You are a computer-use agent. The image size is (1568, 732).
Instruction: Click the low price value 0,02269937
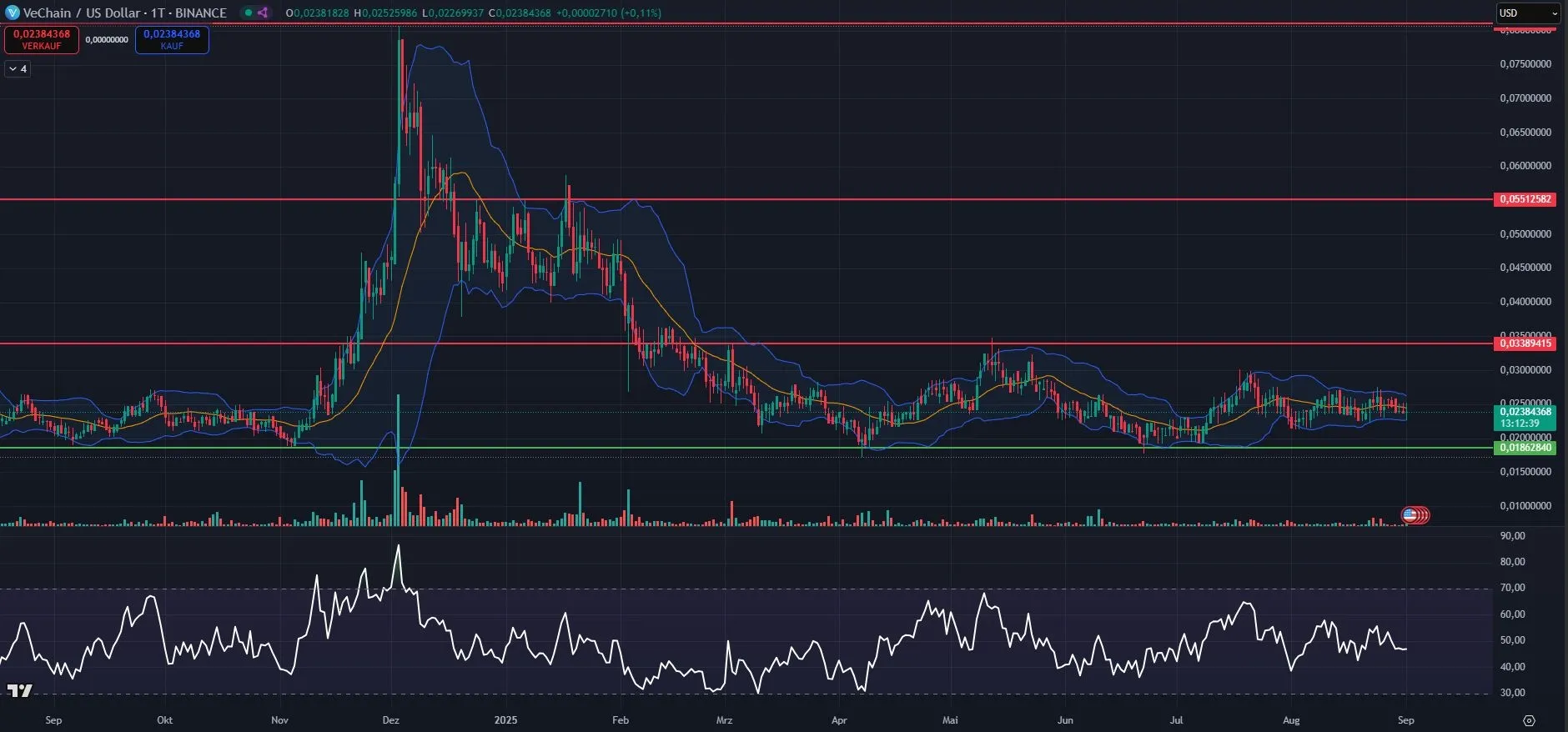coord(456,13)
